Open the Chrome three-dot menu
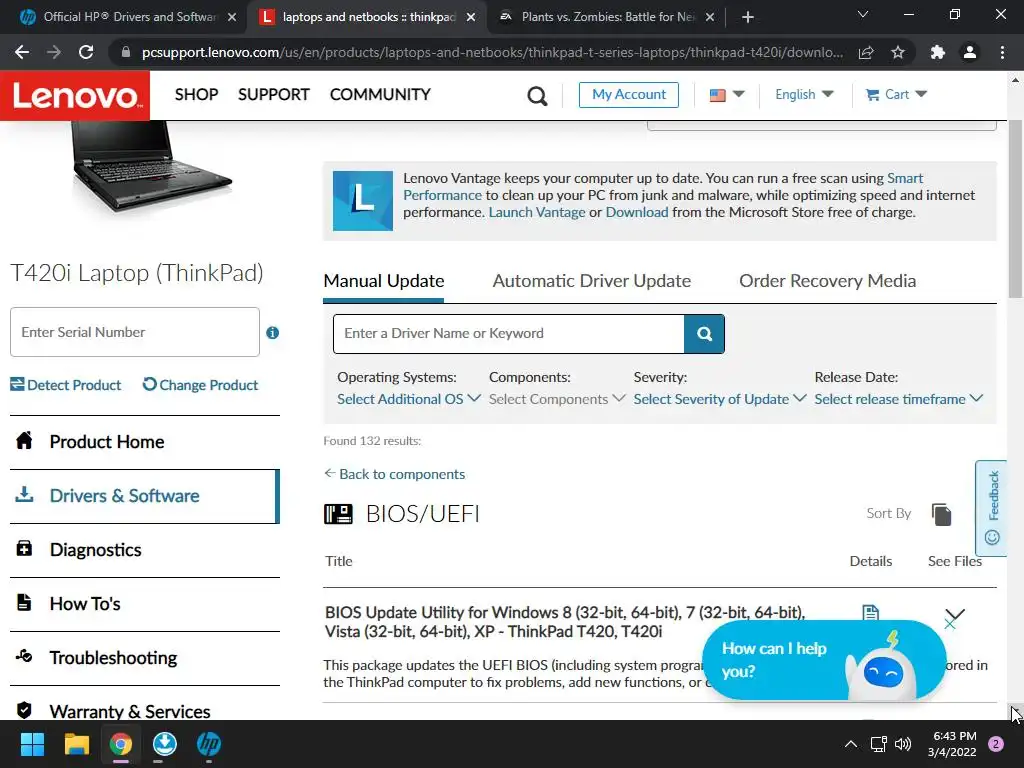The width and height of the screenshot is (1024, 768). pos(1002,52)
